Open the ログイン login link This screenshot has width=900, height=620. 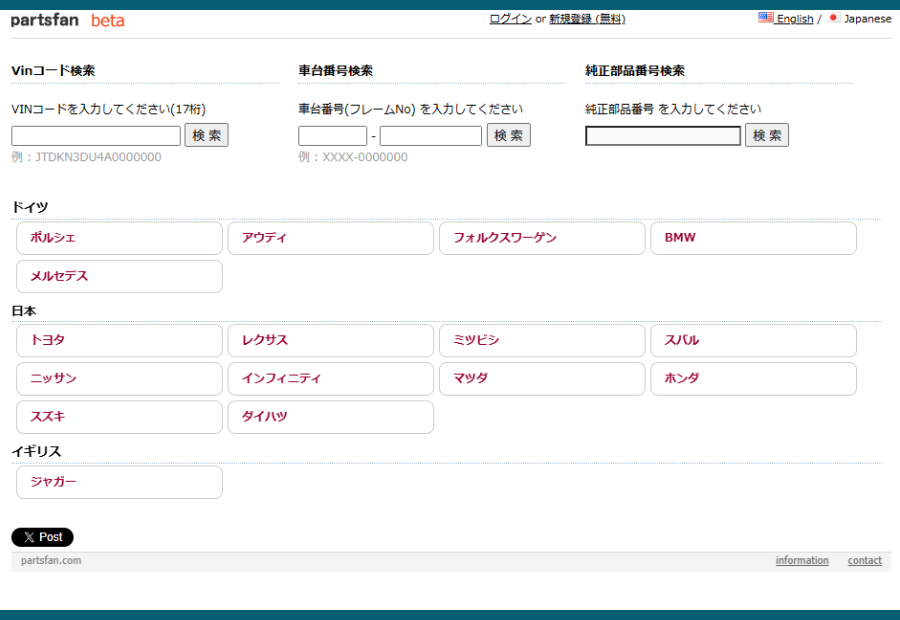(510, 19)
